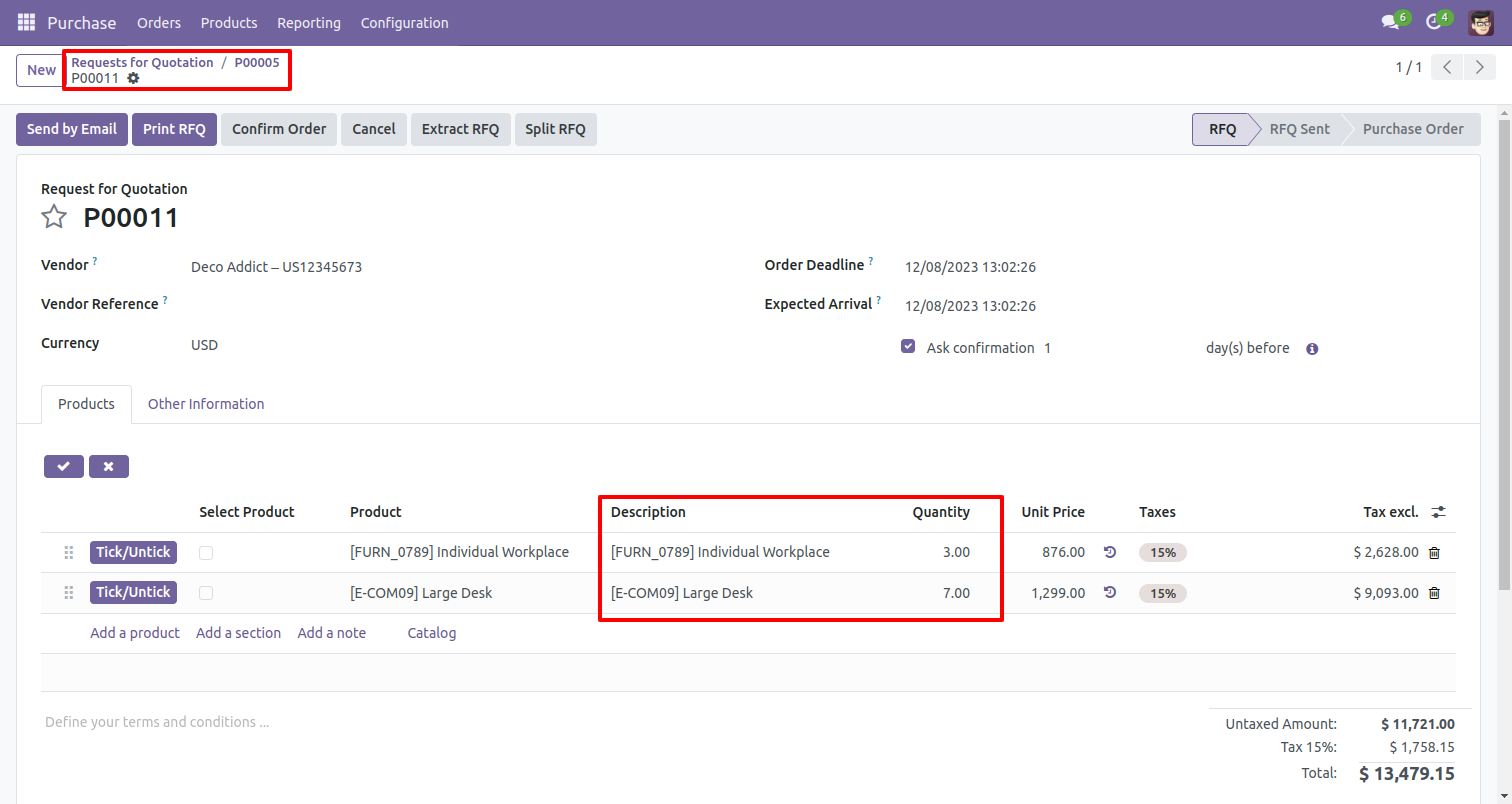Click Add a section link
Image resolution: width=1512 pixels, height=804 pixels.
(x=238, y=633)
